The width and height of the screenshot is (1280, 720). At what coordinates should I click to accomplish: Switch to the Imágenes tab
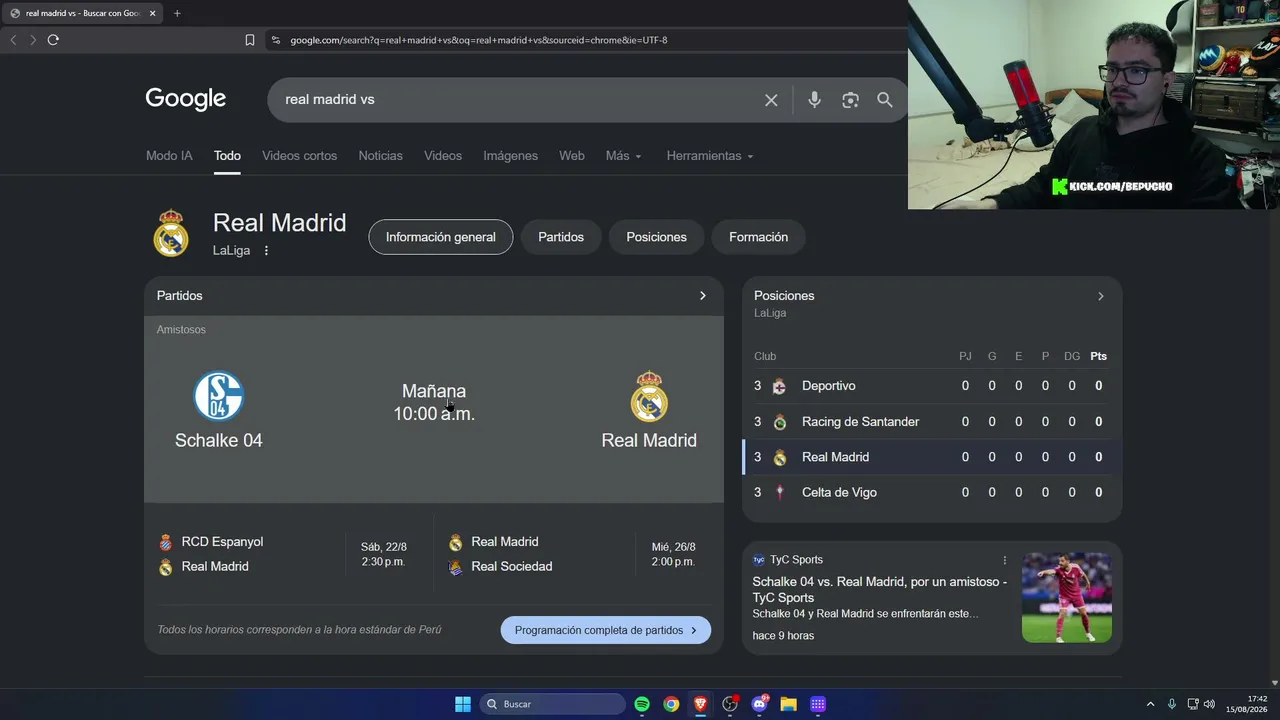coord(510,156)
